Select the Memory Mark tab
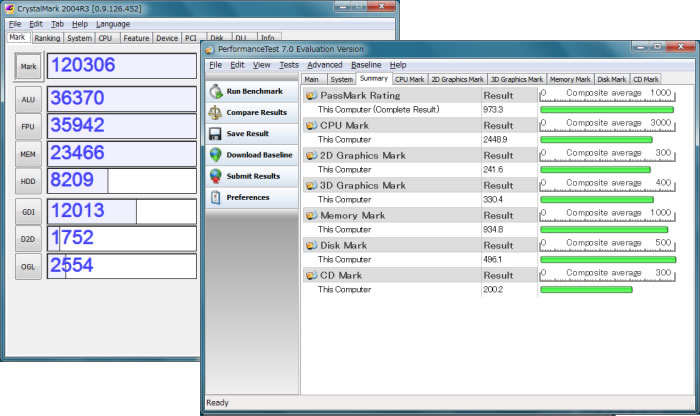Screen dimensions: 700x416 [570, 79]
